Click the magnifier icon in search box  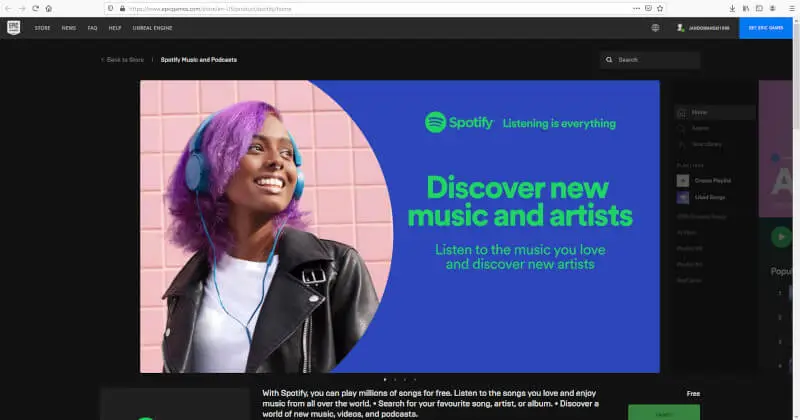pos(609,60)
